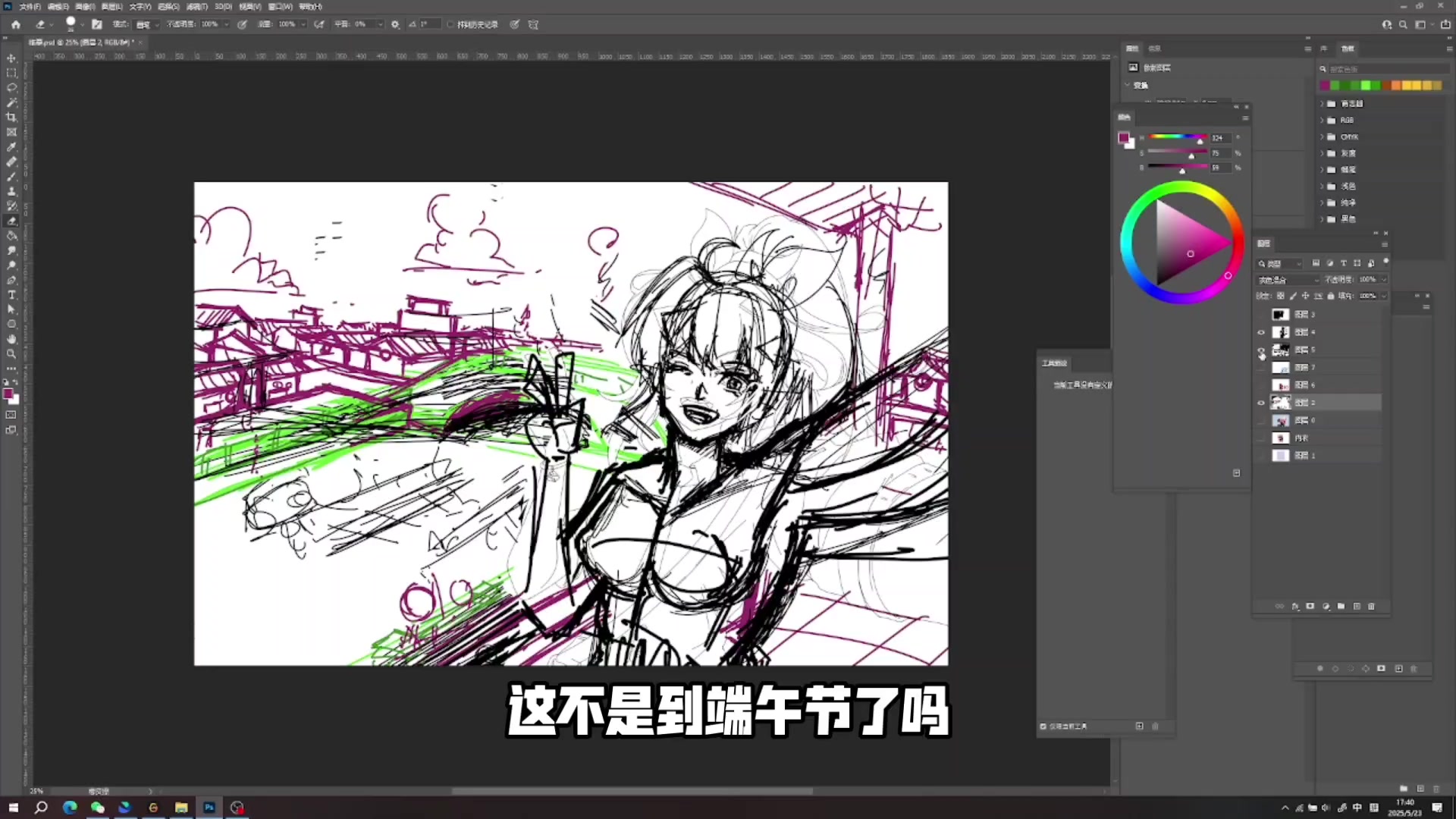Open the layer blend mode dropdown
The height and width of the screenshot is (819, 1456).
coord(1288,280)
